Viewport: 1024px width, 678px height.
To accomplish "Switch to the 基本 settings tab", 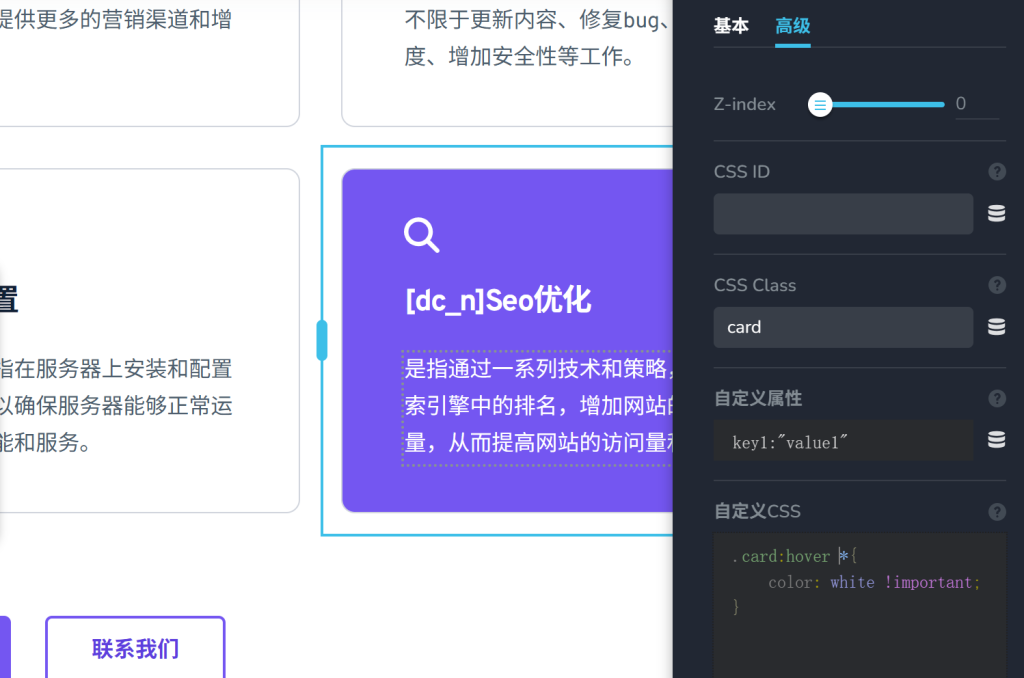I will 731,26.
